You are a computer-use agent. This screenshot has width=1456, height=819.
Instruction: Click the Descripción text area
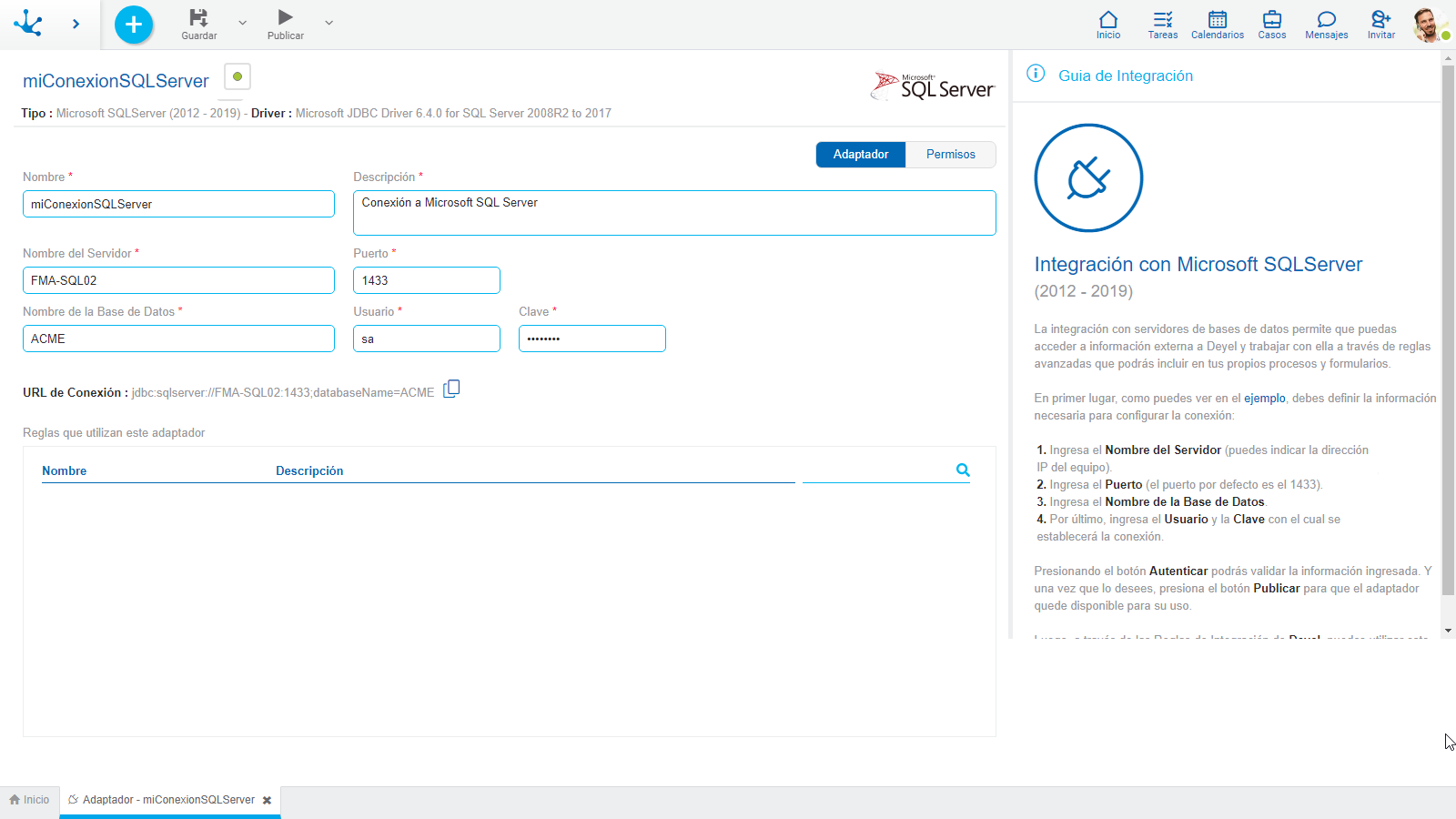[674, 213]
